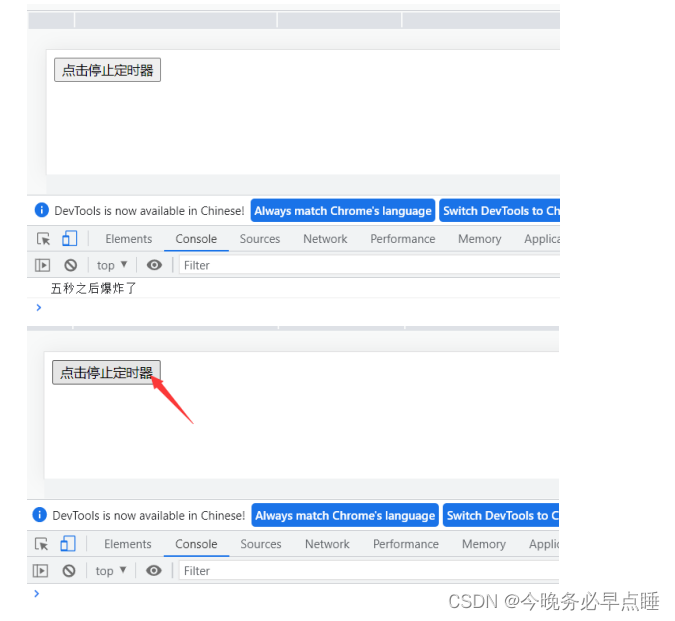
Task: Go to Performance tab in upper DevTools
Action: pos(403,239)
